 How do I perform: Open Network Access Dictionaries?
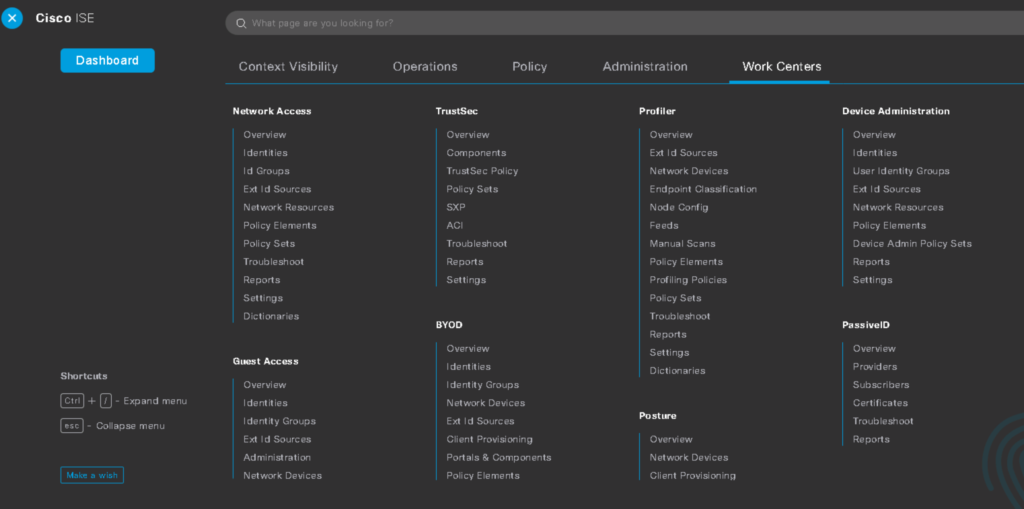pyautogui.click(x=271, y=316)
